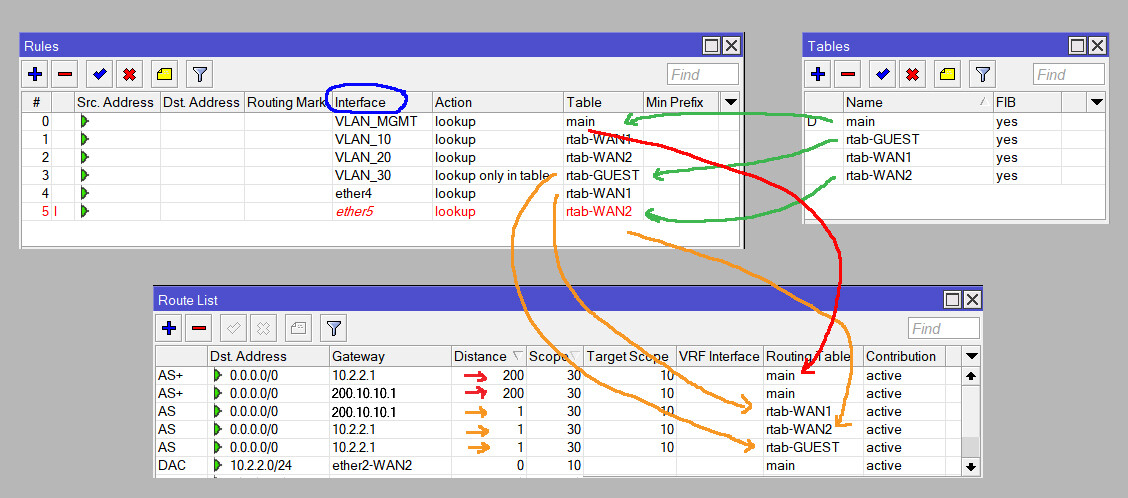Select the main row in Tables window
Image resolution: width=1128 pixels, height=498 pixels.
pos(955,122)
